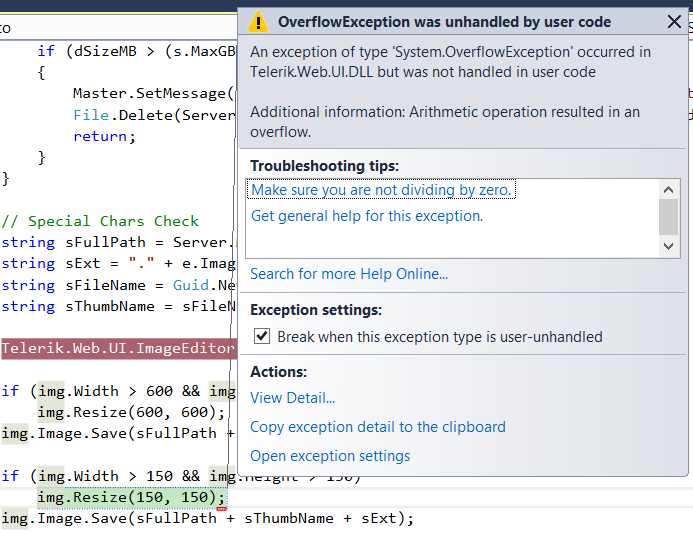The height and width of the screenshot is (534, 693).
Task: Click the 'return;' statement in the code
Action: pos(105,136)
